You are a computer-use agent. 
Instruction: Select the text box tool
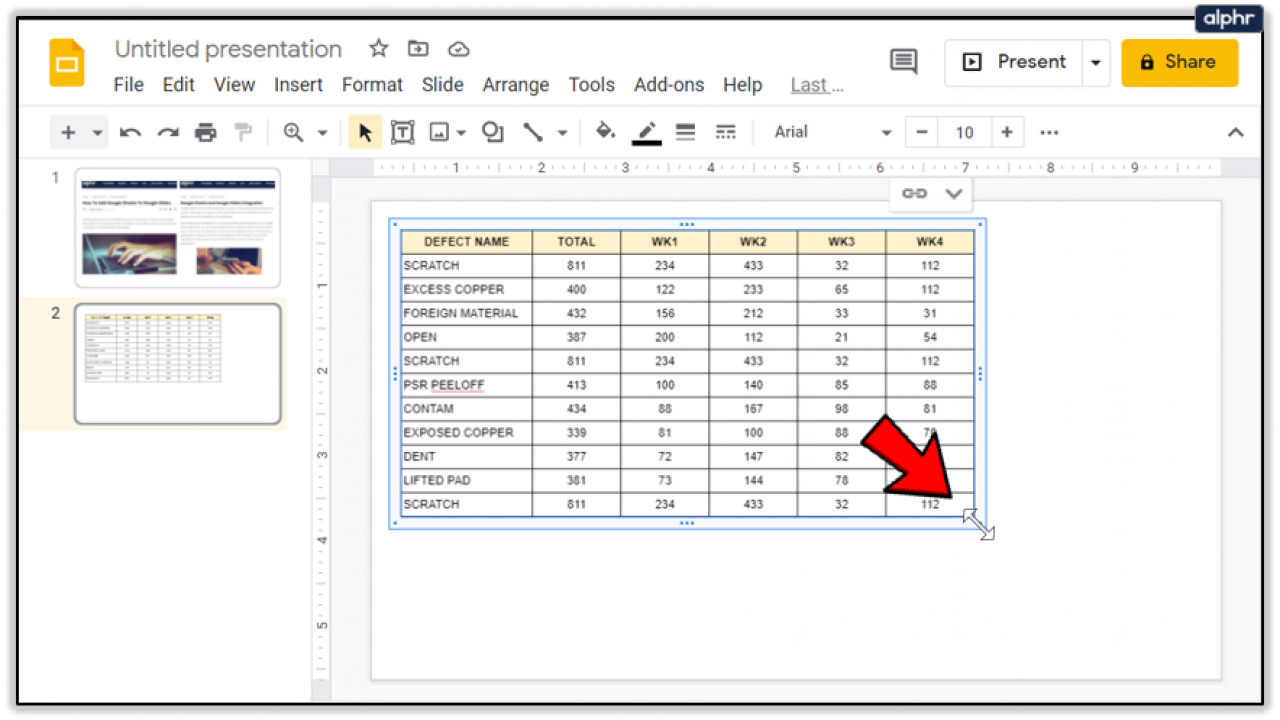tap(402, 131)
